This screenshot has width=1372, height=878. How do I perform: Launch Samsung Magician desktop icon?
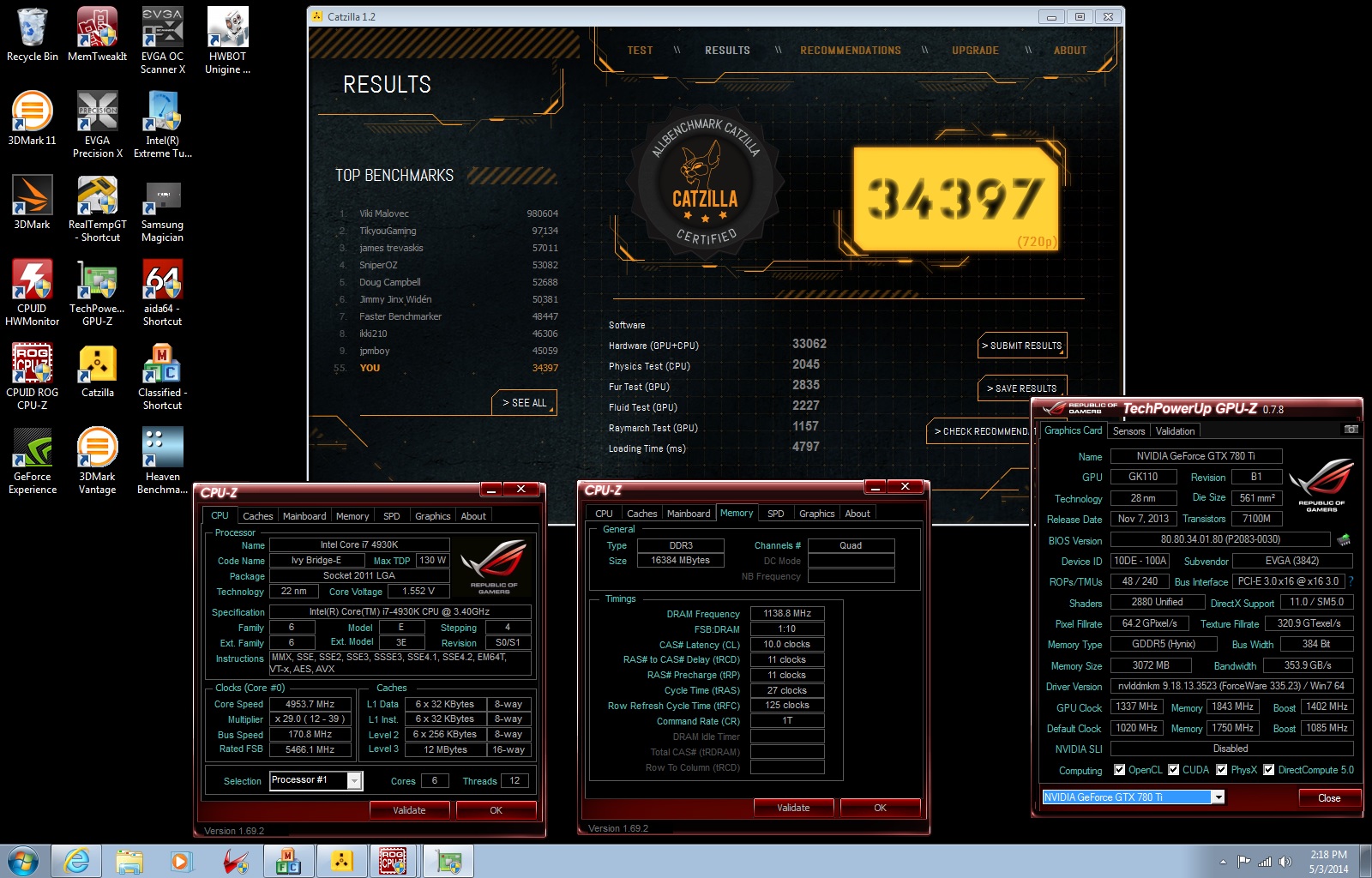coord(163,208)
